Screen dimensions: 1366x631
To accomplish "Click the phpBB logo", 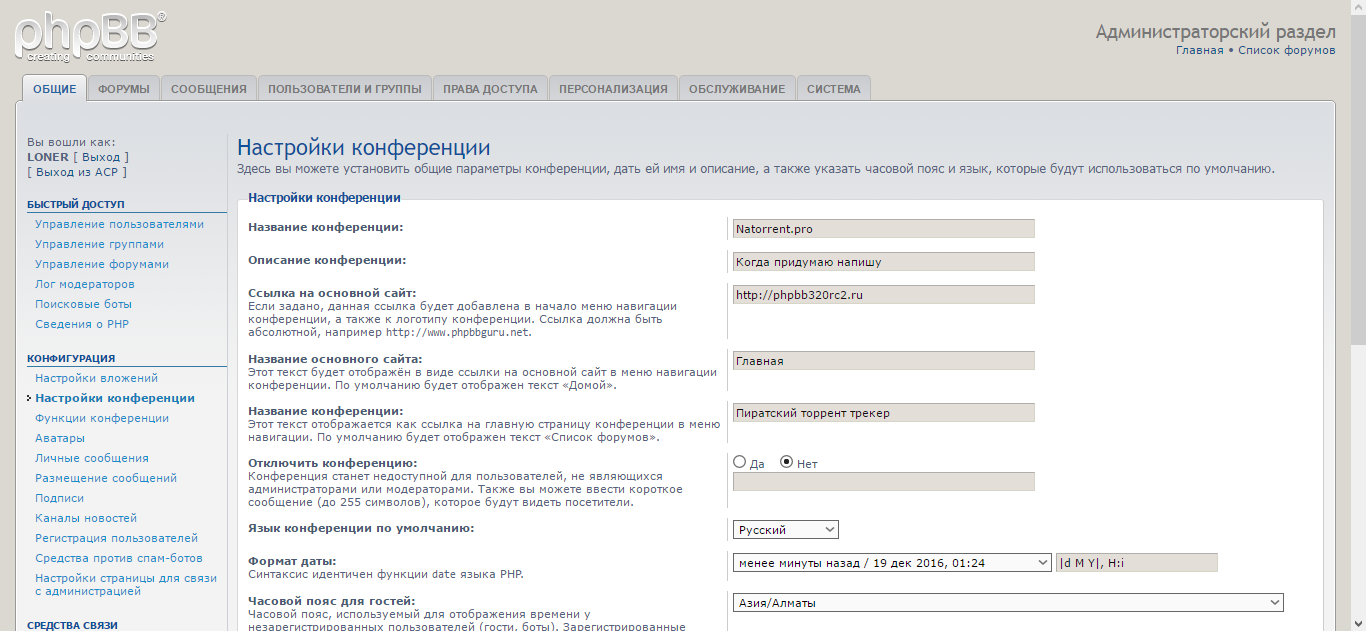I will click(89, 36).
